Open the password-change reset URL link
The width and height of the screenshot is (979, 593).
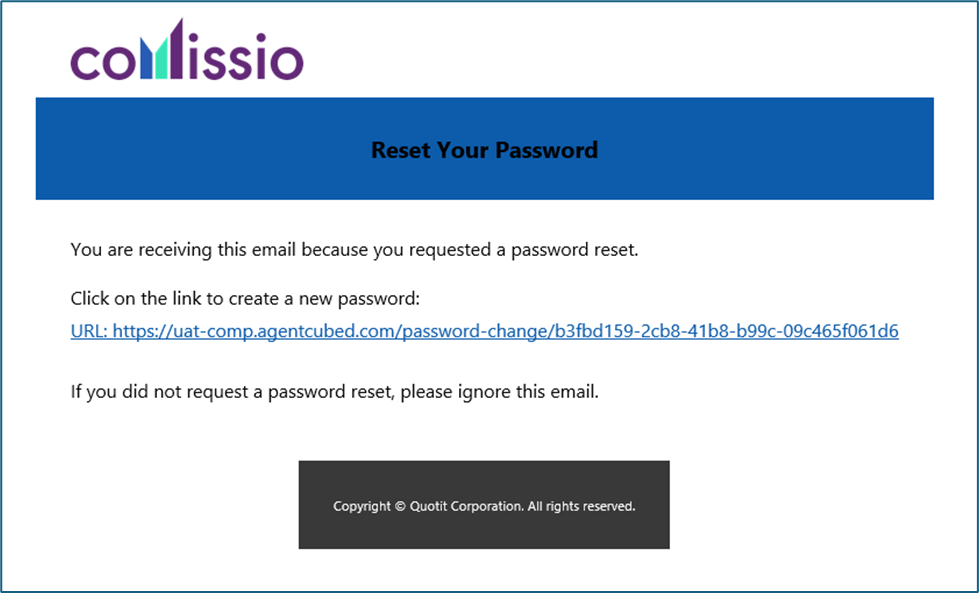pyautogui.click(x=485, y=331)
